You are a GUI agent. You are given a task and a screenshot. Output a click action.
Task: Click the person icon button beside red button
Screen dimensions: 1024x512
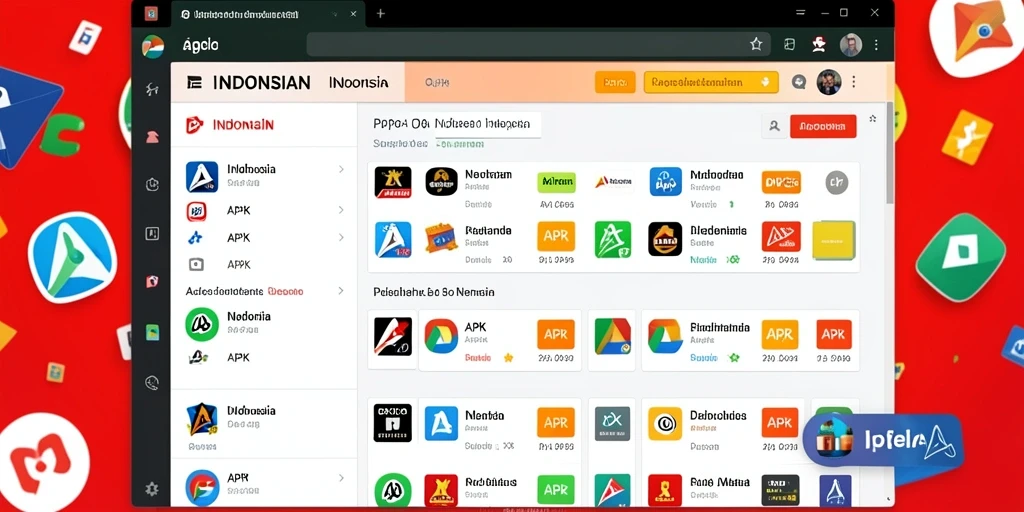pos(775,127)
